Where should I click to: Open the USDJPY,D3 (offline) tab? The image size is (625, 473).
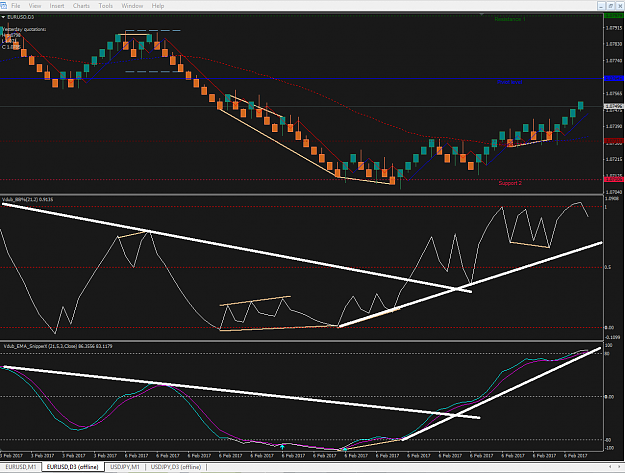point(176,467)
